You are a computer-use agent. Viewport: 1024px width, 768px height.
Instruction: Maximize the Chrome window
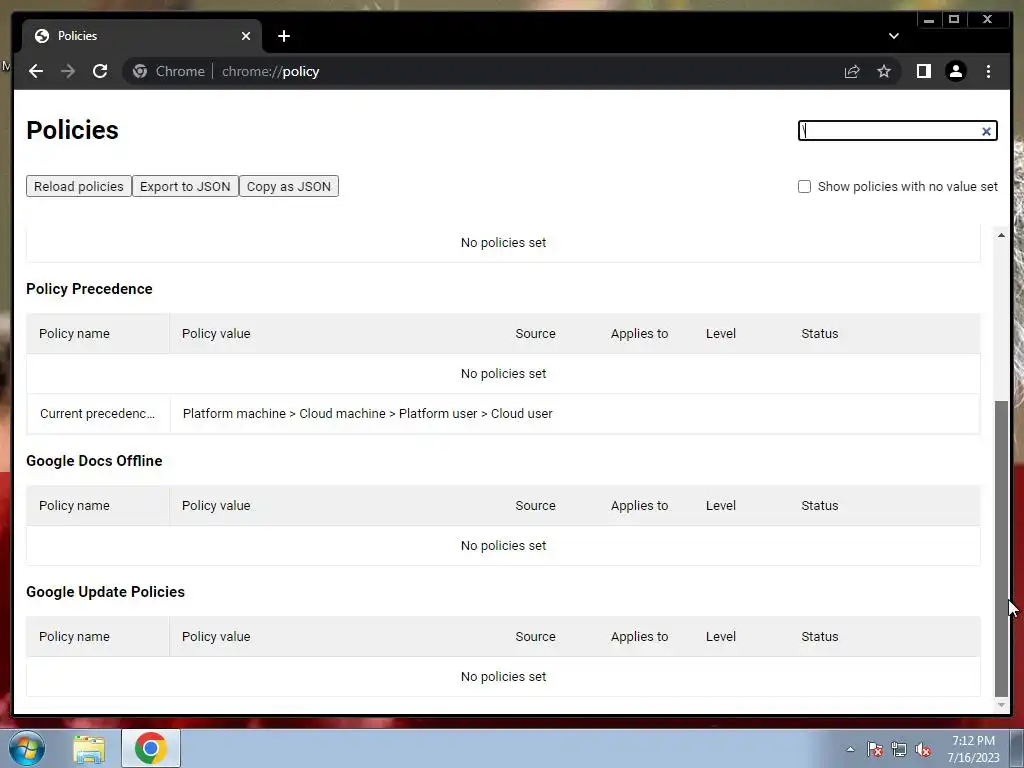pos(954,20)
